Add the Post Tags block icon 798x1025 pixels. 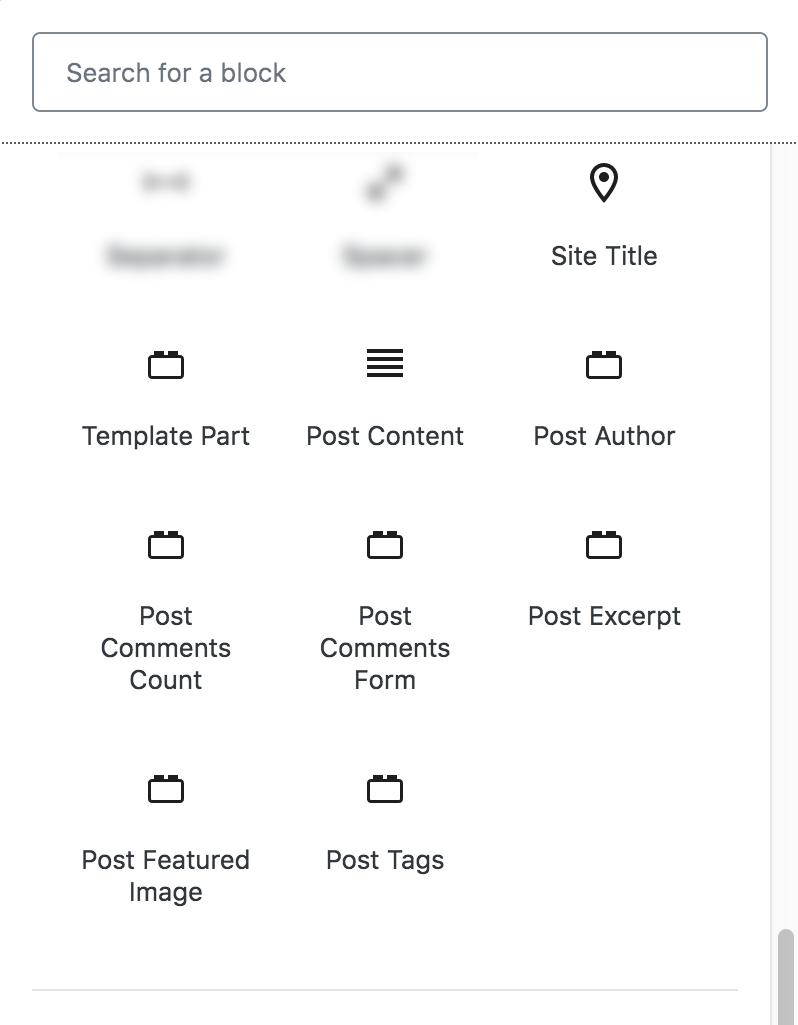385,789
